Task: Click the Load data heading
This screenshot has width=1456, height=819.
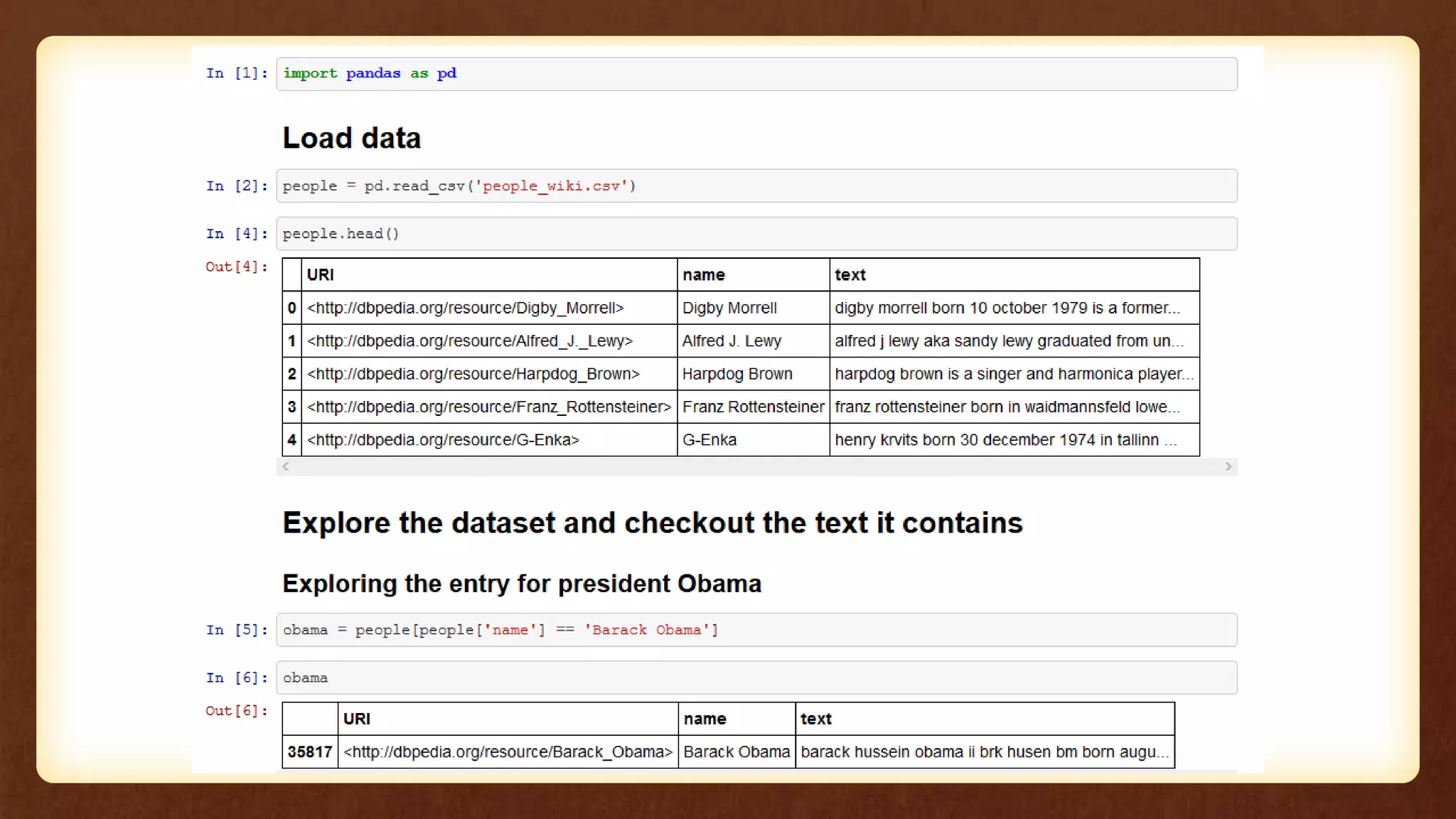Action: [x=351, y=138]
